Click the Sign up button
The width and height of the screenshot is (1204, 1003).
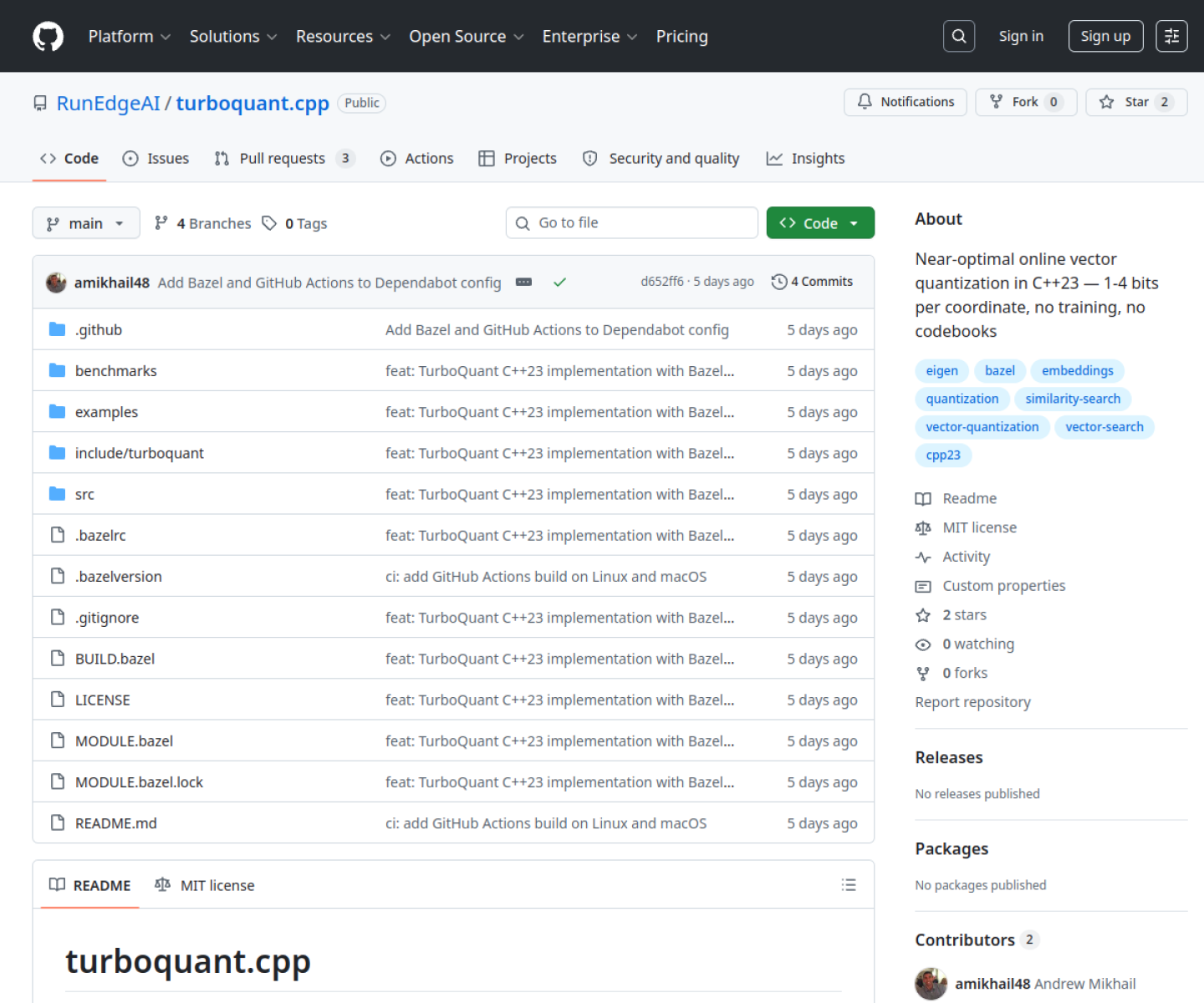(1105, 36)
